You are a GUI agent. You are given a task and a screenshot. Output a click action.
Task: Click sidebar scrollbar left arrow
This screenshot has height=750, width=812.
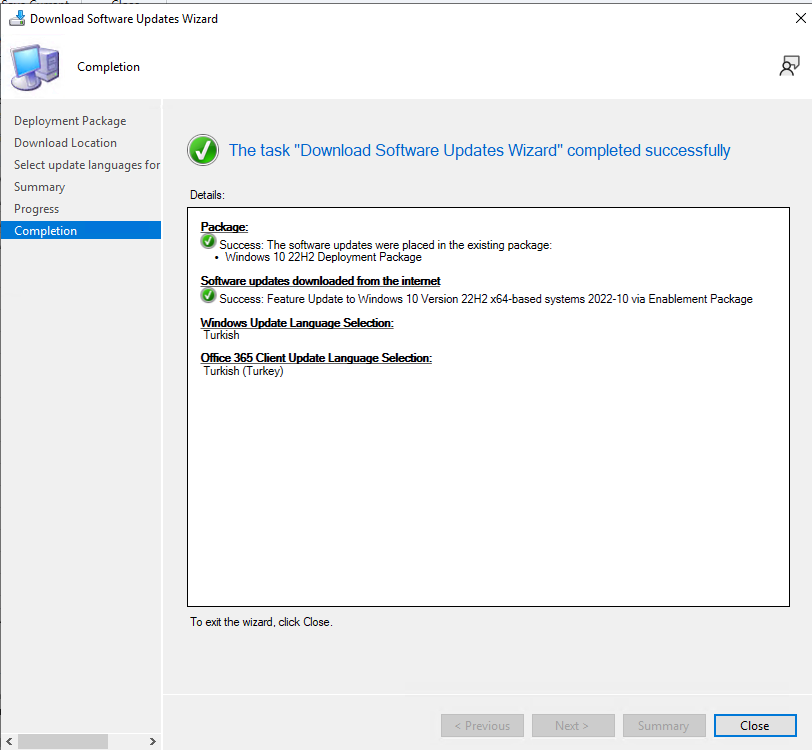pyautogui.click(x=9, y=741)
